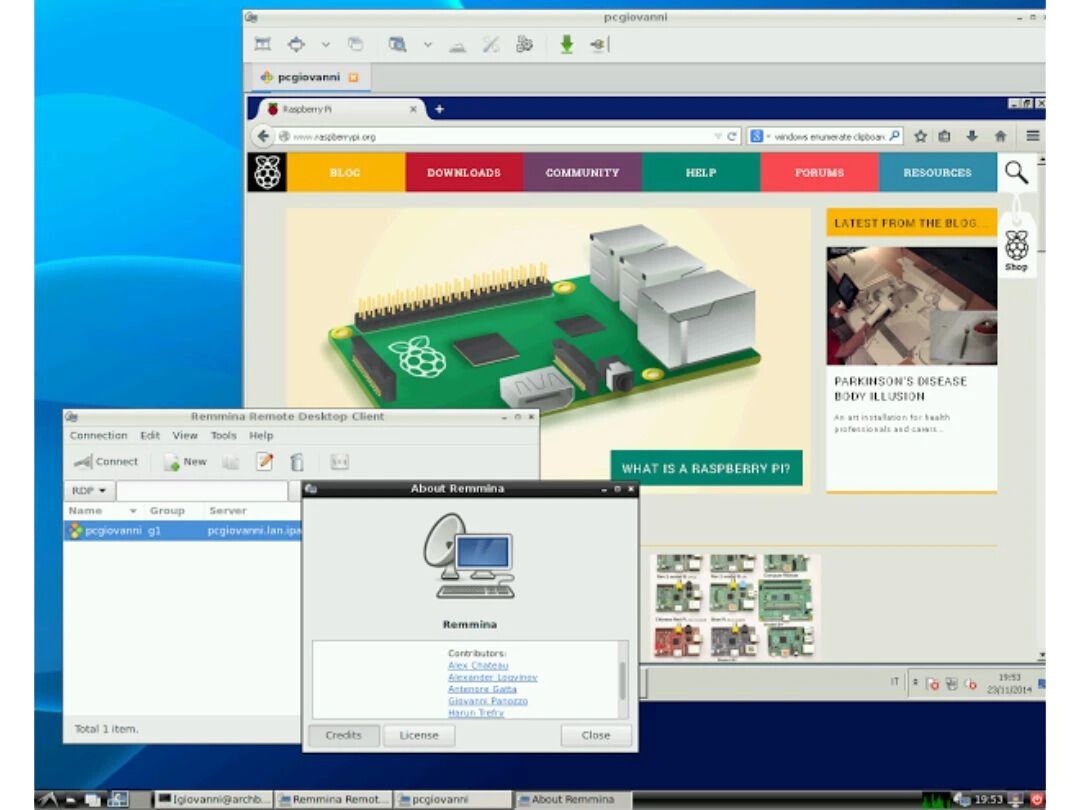1080x810 pixels.
Task: Open the Firefox hamburger menu
Action: click(1032, 136)
